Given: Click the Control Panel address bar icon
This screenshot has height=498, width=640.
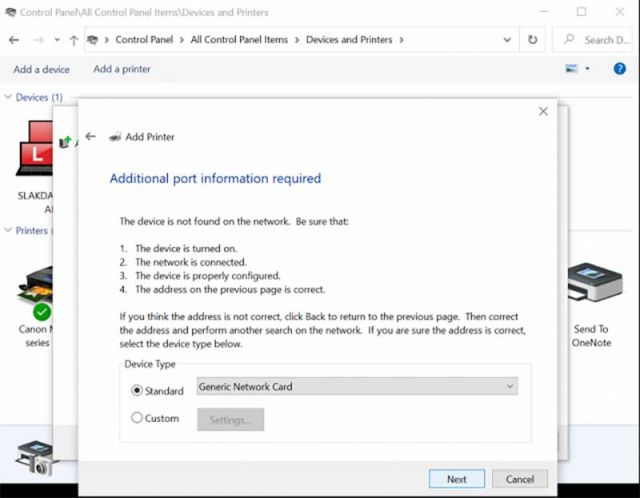Looking at the screenshot, I should (93, 40).
